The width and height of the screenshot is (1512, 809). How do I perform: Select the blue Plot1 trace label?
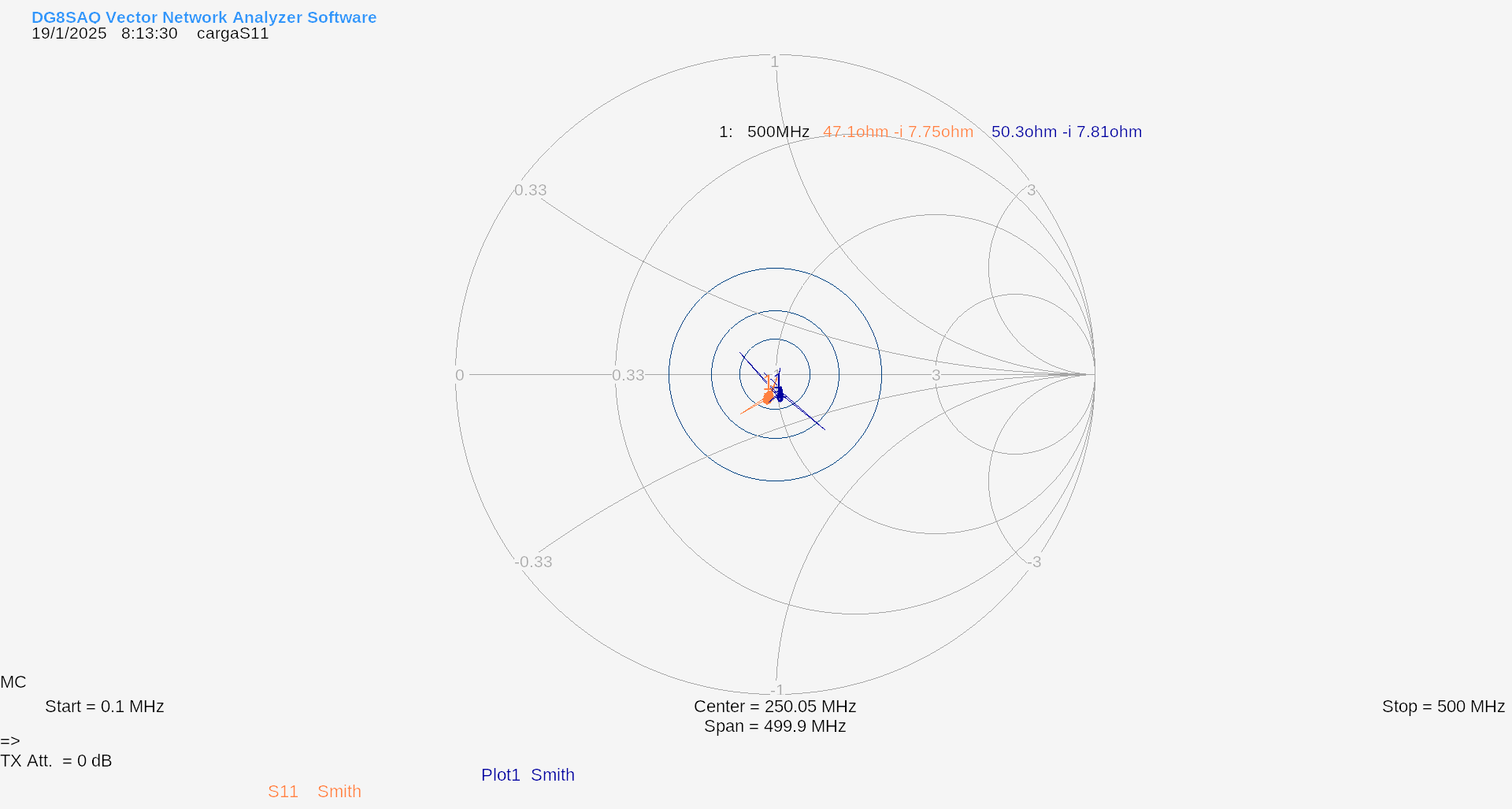pyautogui.click(x=500, y=775)
